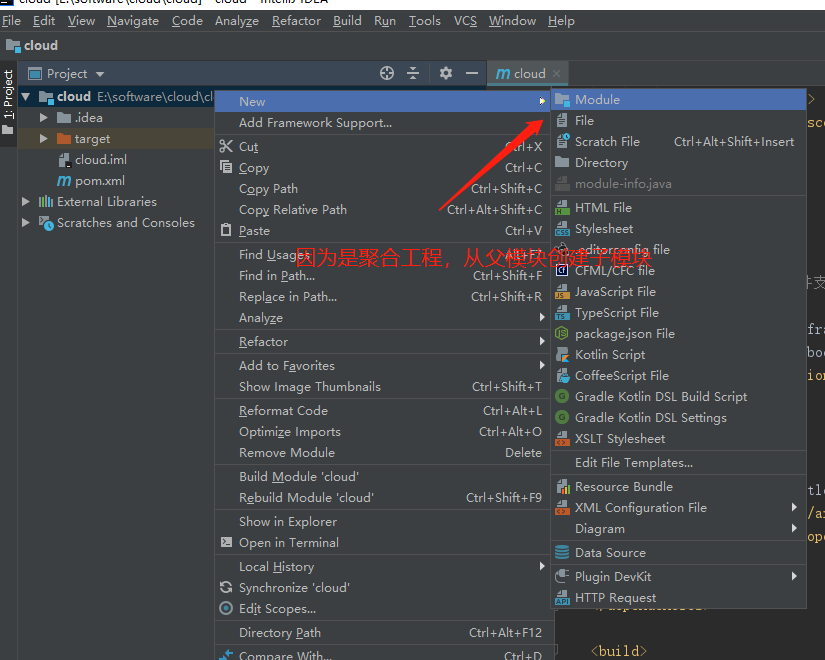The image size is (825, 660).
Task: Click the cloud breadcrumb in navigation bar
Action: pos(33,46)
